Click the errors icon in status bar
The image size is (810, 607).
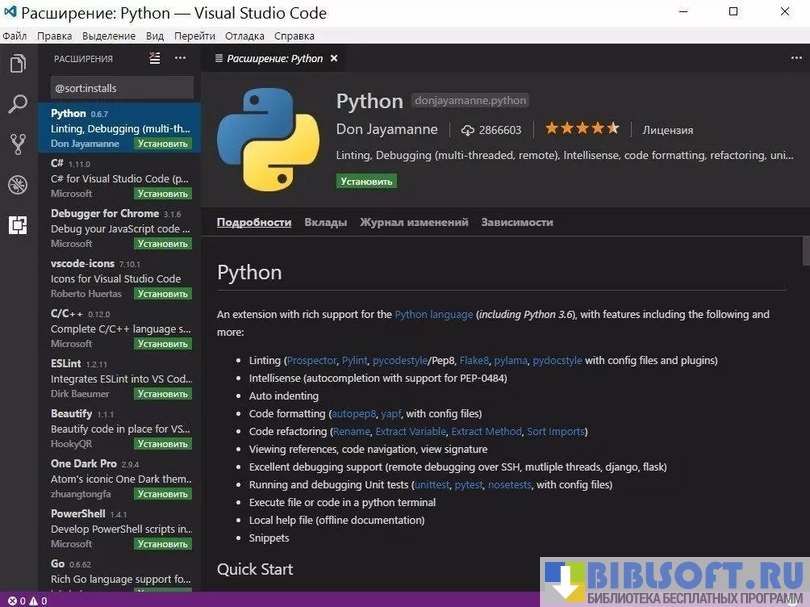11,601
